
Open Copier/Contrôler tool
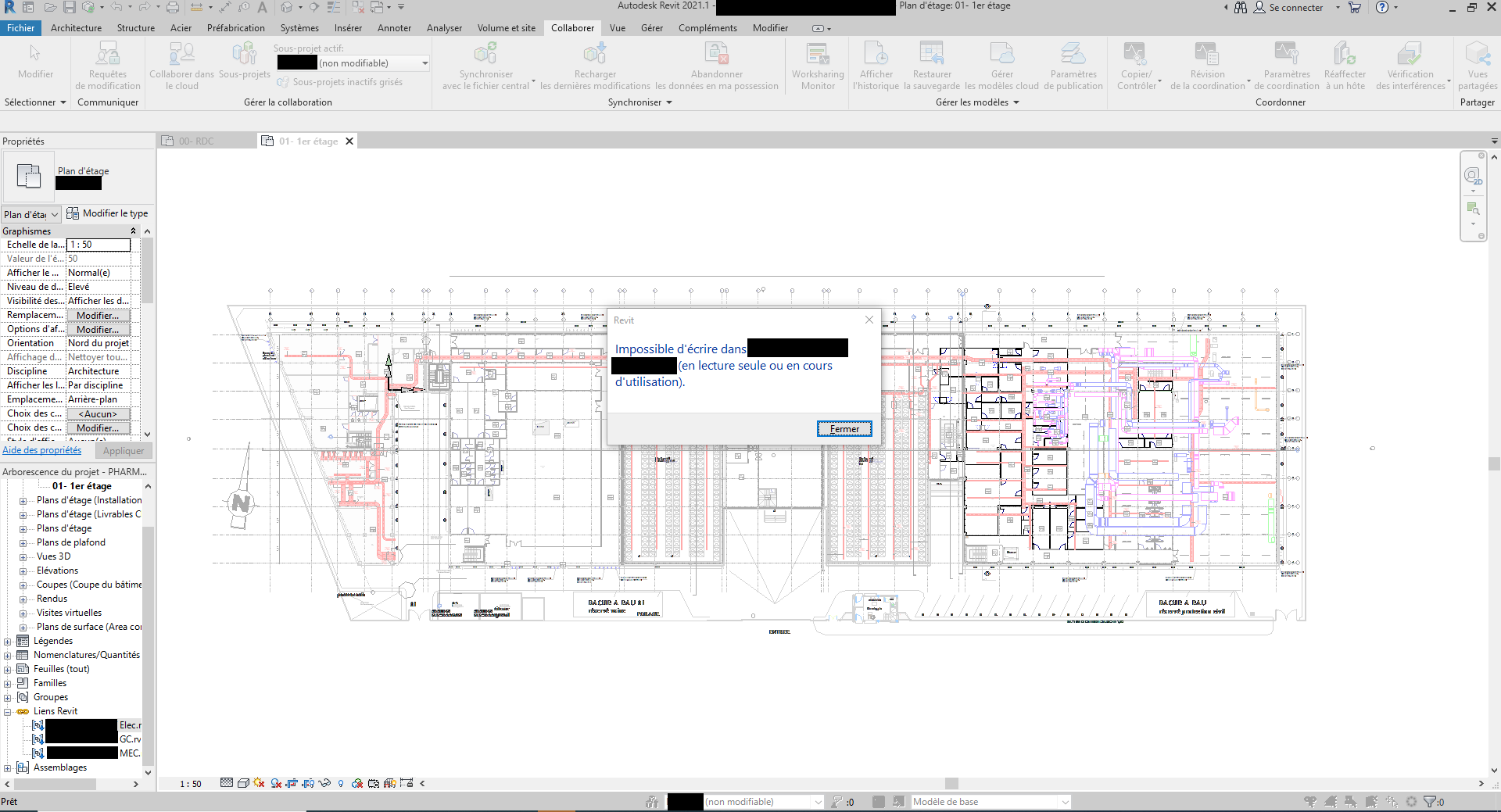click(x=1135, y=63)
